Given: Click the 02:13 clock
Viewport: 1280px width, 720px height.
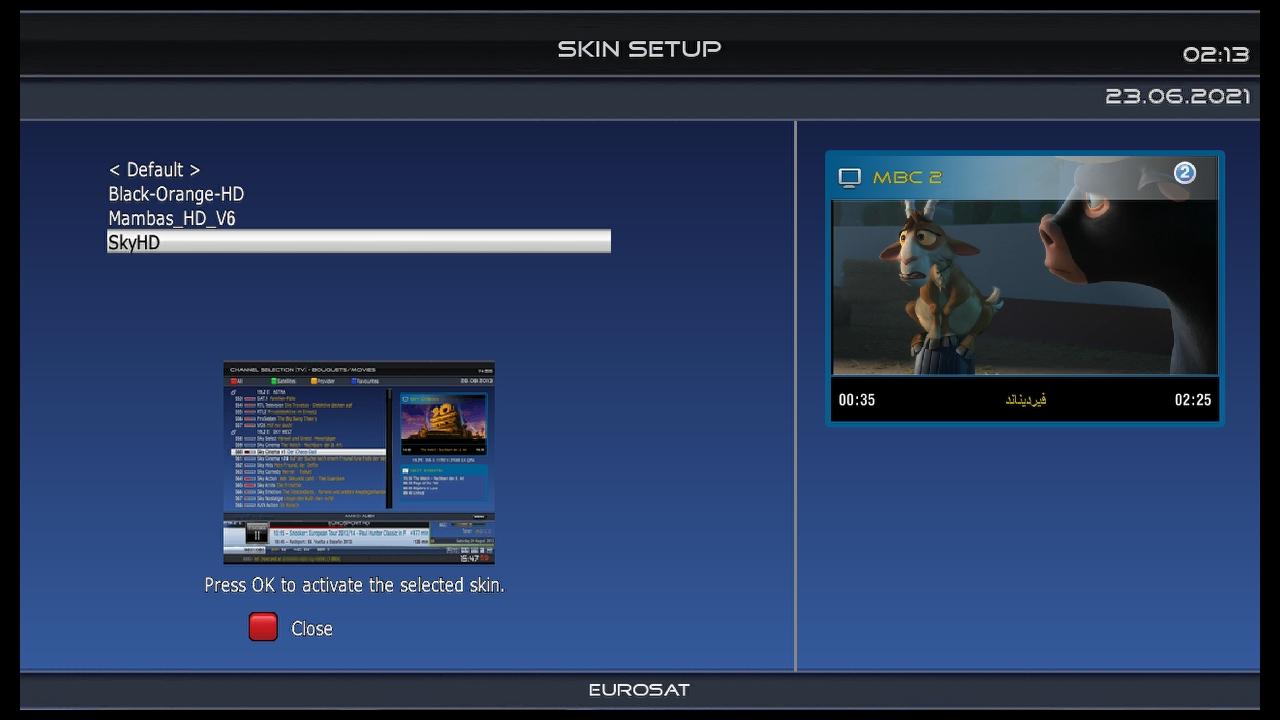Looking at the screenshot, I should pyautogui.click(x=1216, y=55).
